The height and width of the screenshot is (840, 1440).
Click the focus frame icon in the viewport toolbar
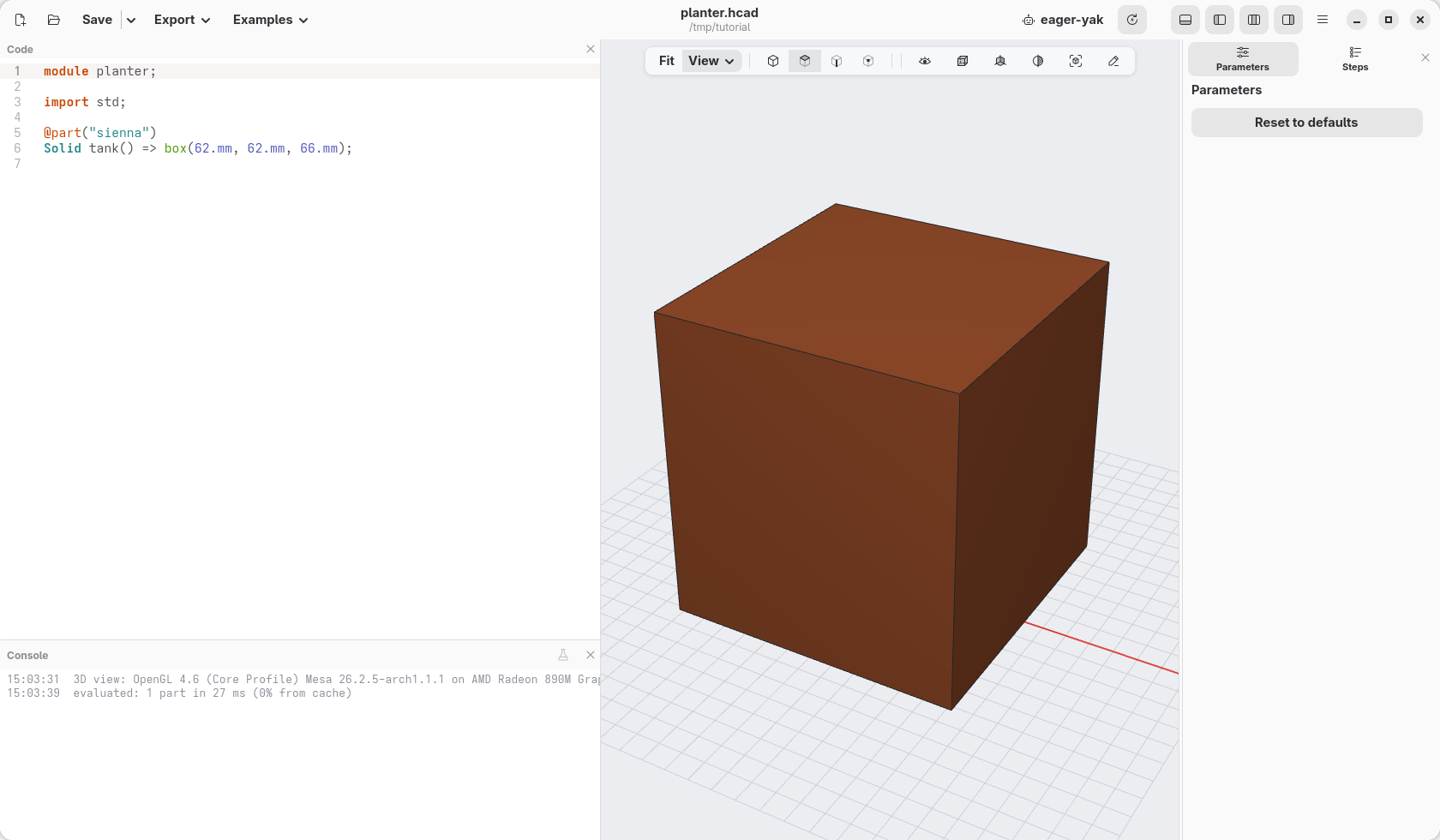click(1076, 61)
